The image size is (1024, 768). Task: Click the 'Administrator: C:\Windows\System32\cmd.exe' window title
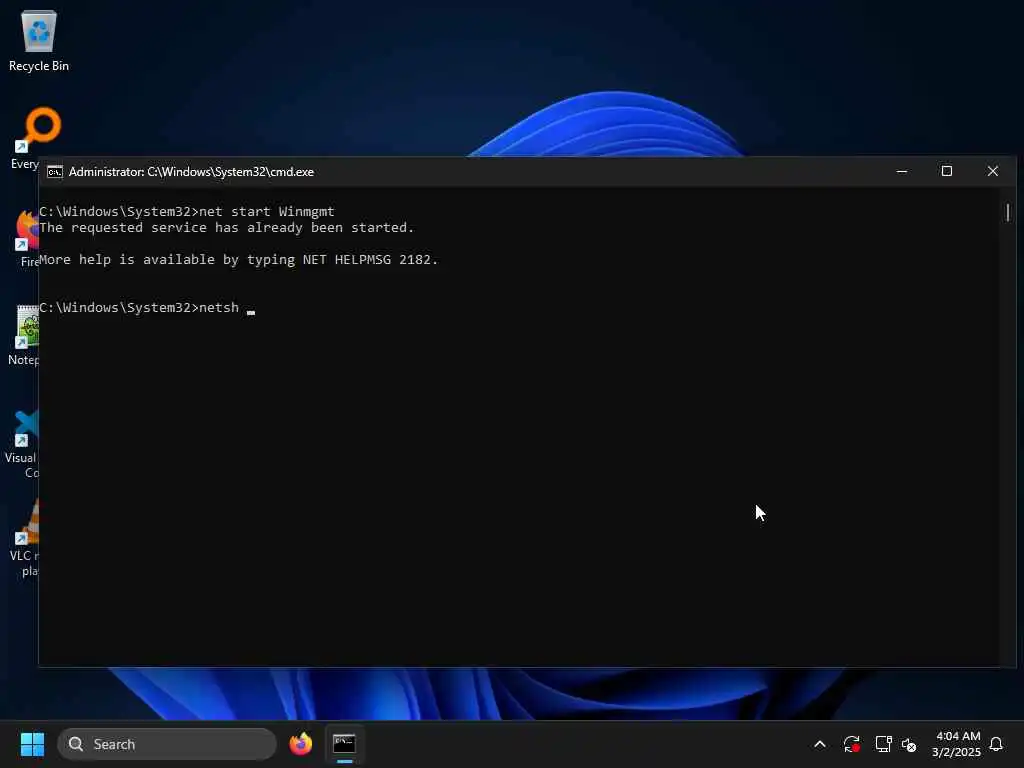coord(191,172)
